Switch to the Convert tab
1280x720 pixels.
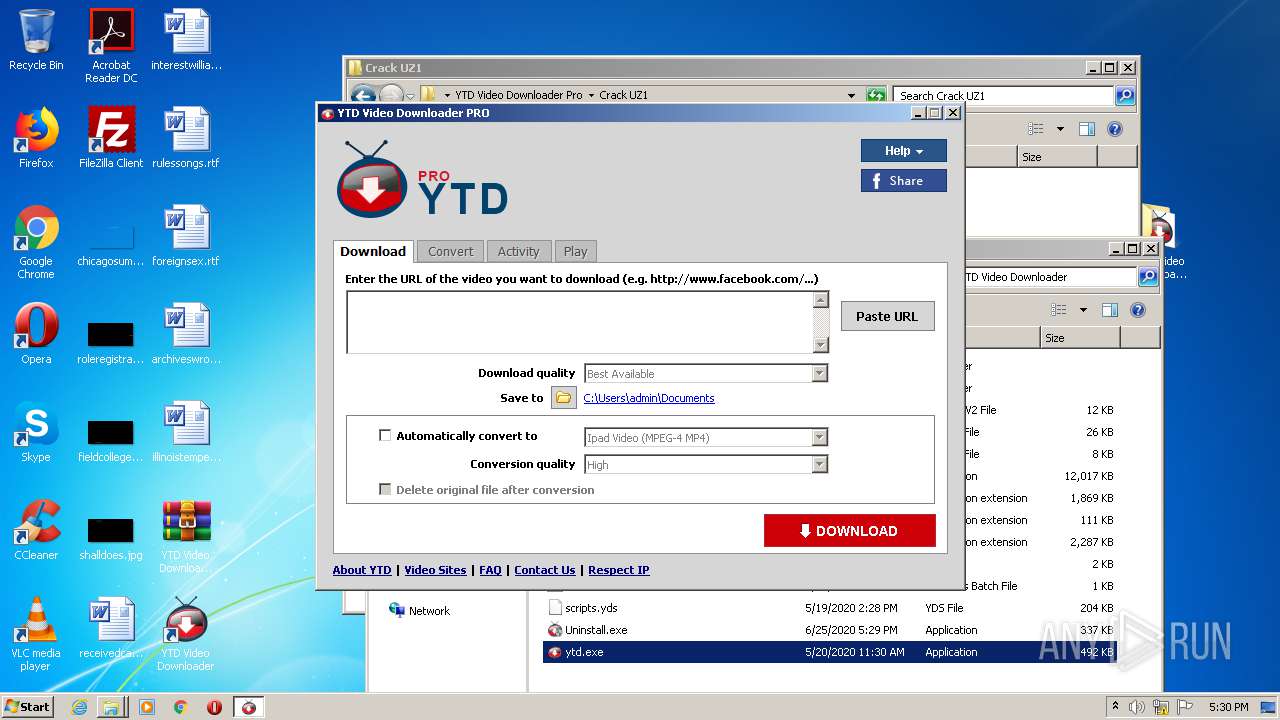point(450,251)
